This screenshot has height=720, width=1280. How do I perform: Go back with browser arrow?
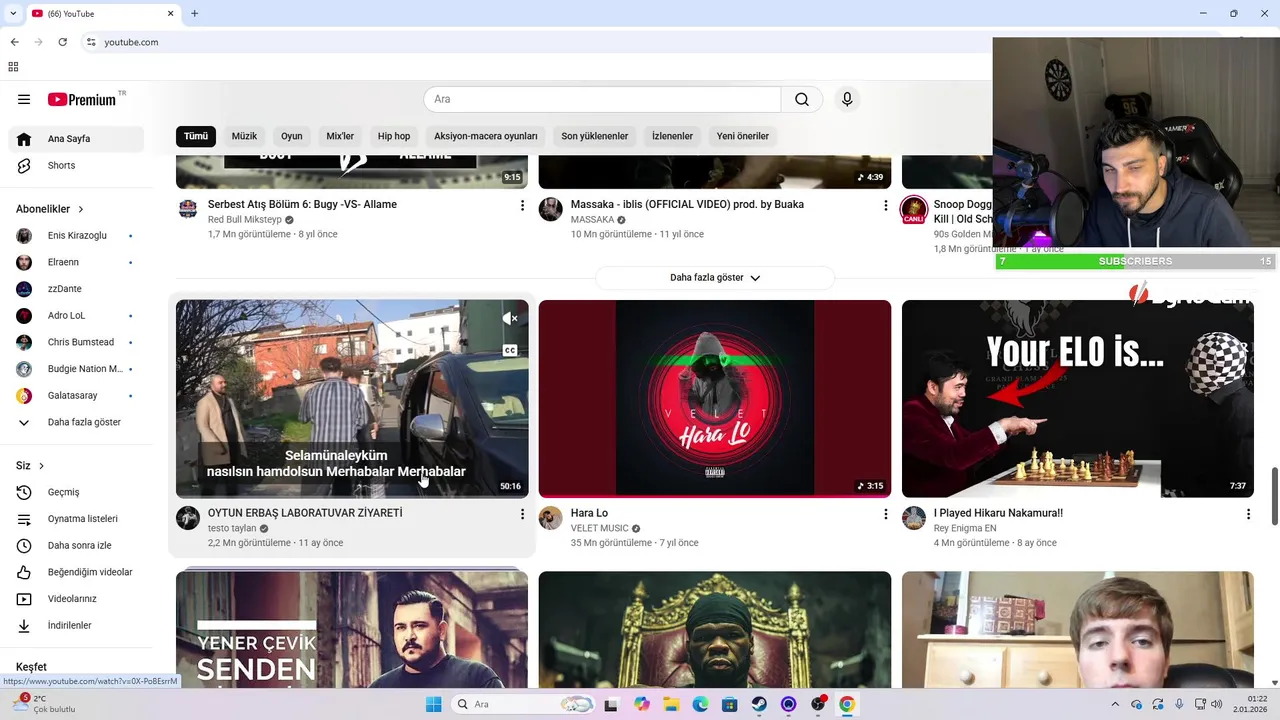pyautogui.click(x=14, y=42)
